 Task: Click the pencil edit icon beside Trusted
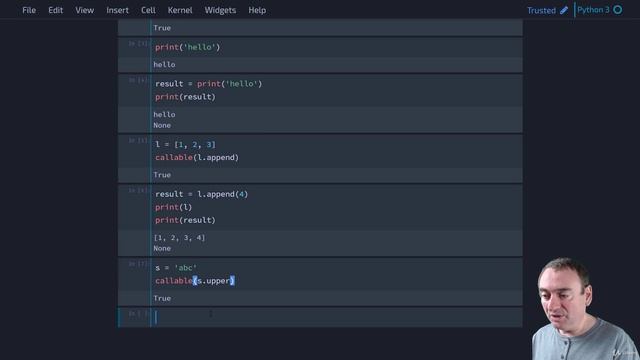click(x=564, y=10)
